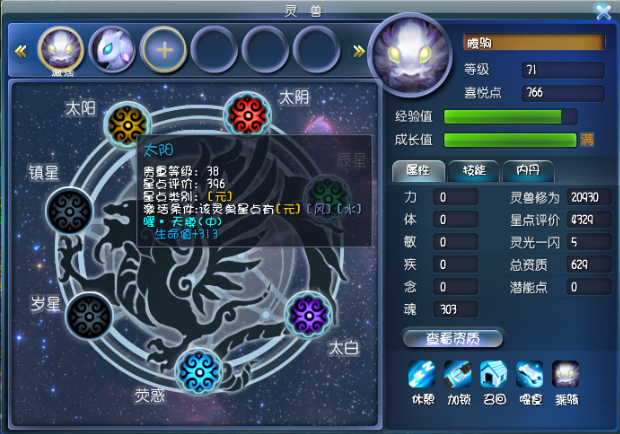Select the 召回 recall house icon
This screenshot has width=620, height=434.
[x=493, y=374]
